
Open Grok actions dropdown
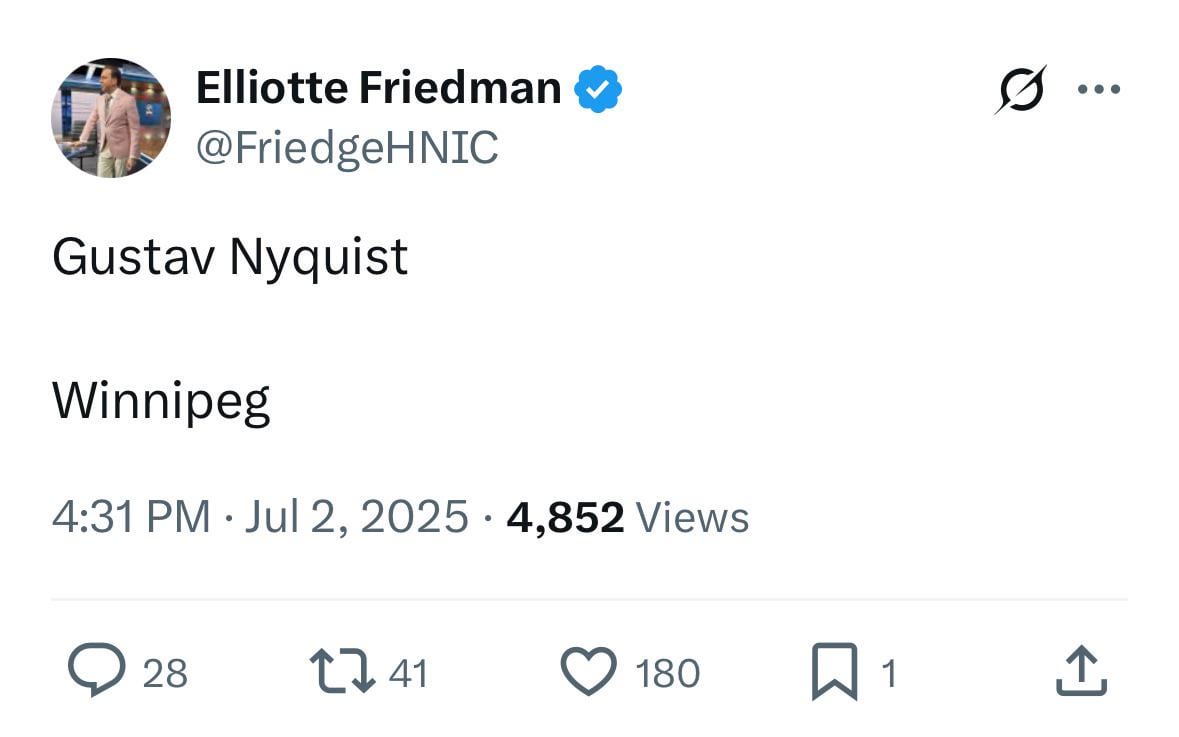tap(1021, 88)
